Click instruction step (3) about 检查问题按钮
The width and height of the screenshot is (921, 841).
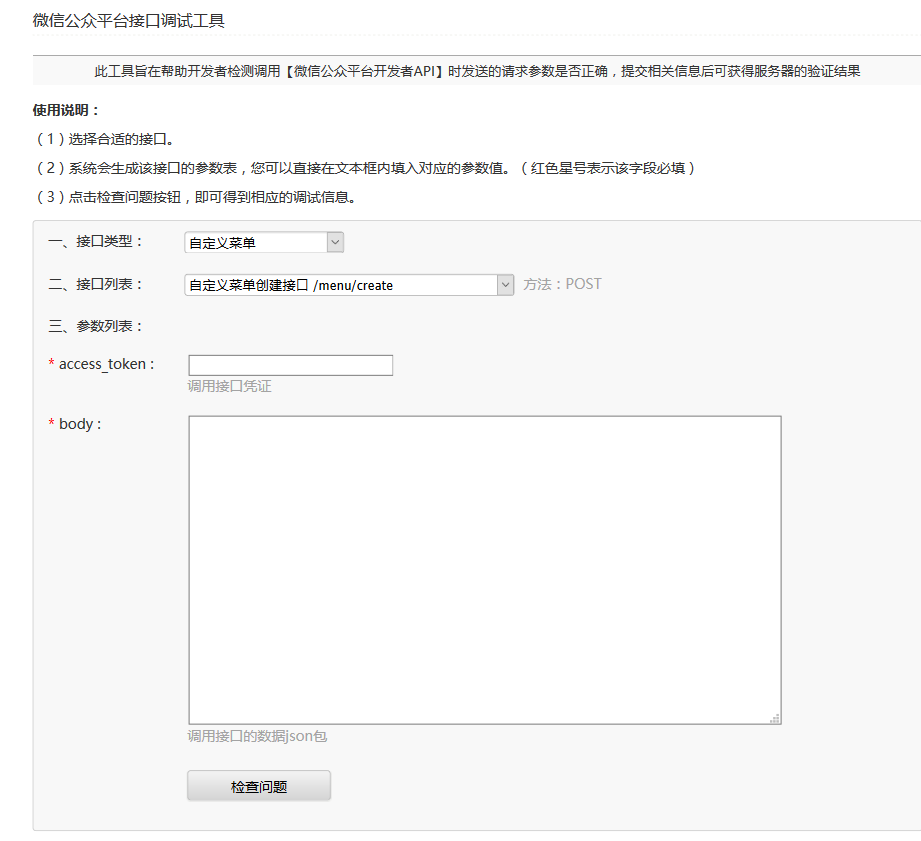point(196,197)
